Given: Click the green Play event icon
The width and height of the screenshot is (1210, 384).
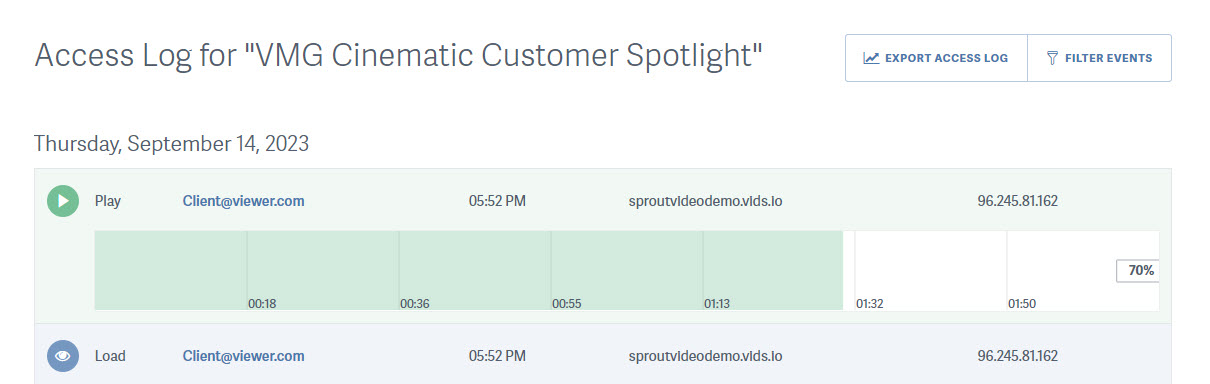Looking at the screenshot, I should point(62,201).
